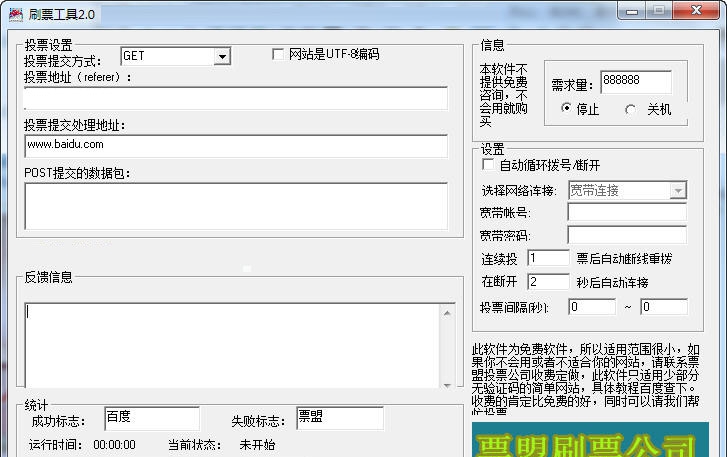This screenshot has height=457, width=727.
Task: Click the 本软件不提供免费咨询 notice text
Action: pyautogui.click(x=504, y=95)
